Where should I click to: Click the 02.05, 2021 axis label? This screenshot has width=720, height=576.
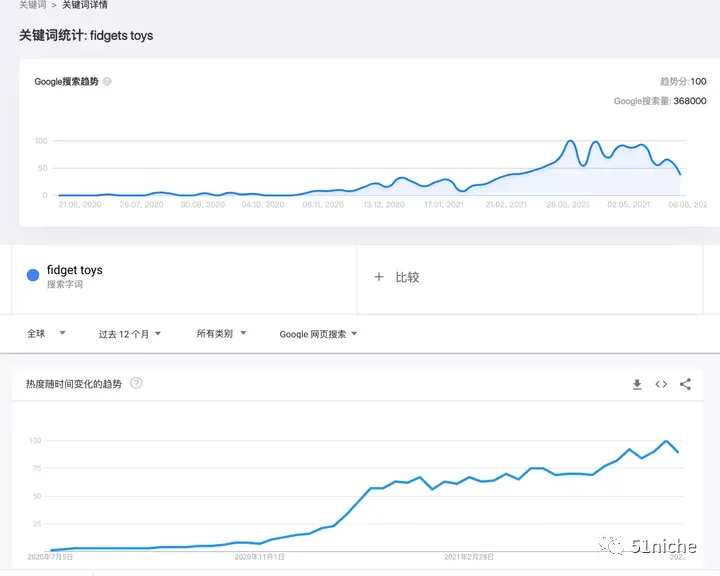tap(629, 204)
